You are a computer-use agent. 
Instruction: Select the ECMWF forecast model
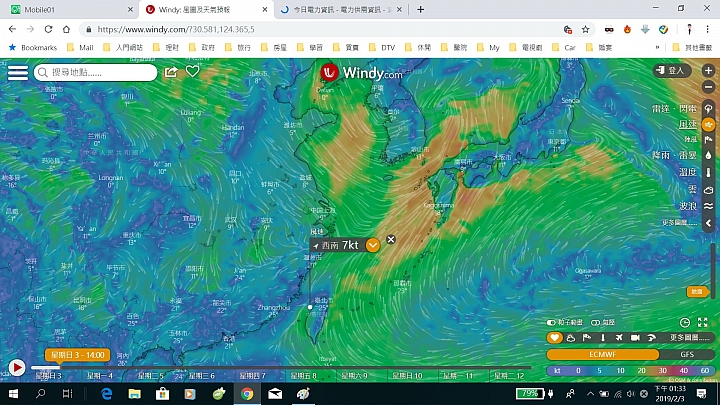(602, 354)
